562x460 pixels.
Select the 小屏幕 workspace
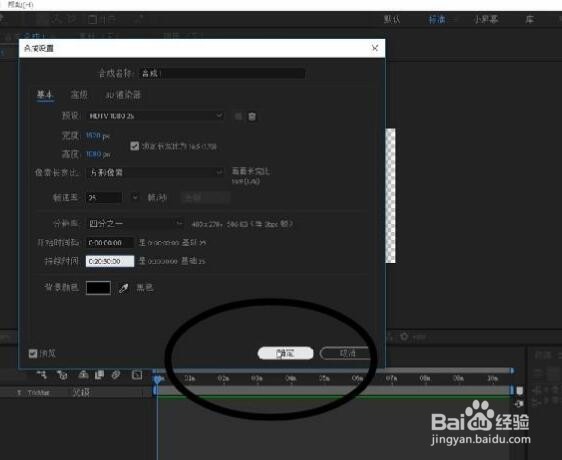[x=486, y=19]
